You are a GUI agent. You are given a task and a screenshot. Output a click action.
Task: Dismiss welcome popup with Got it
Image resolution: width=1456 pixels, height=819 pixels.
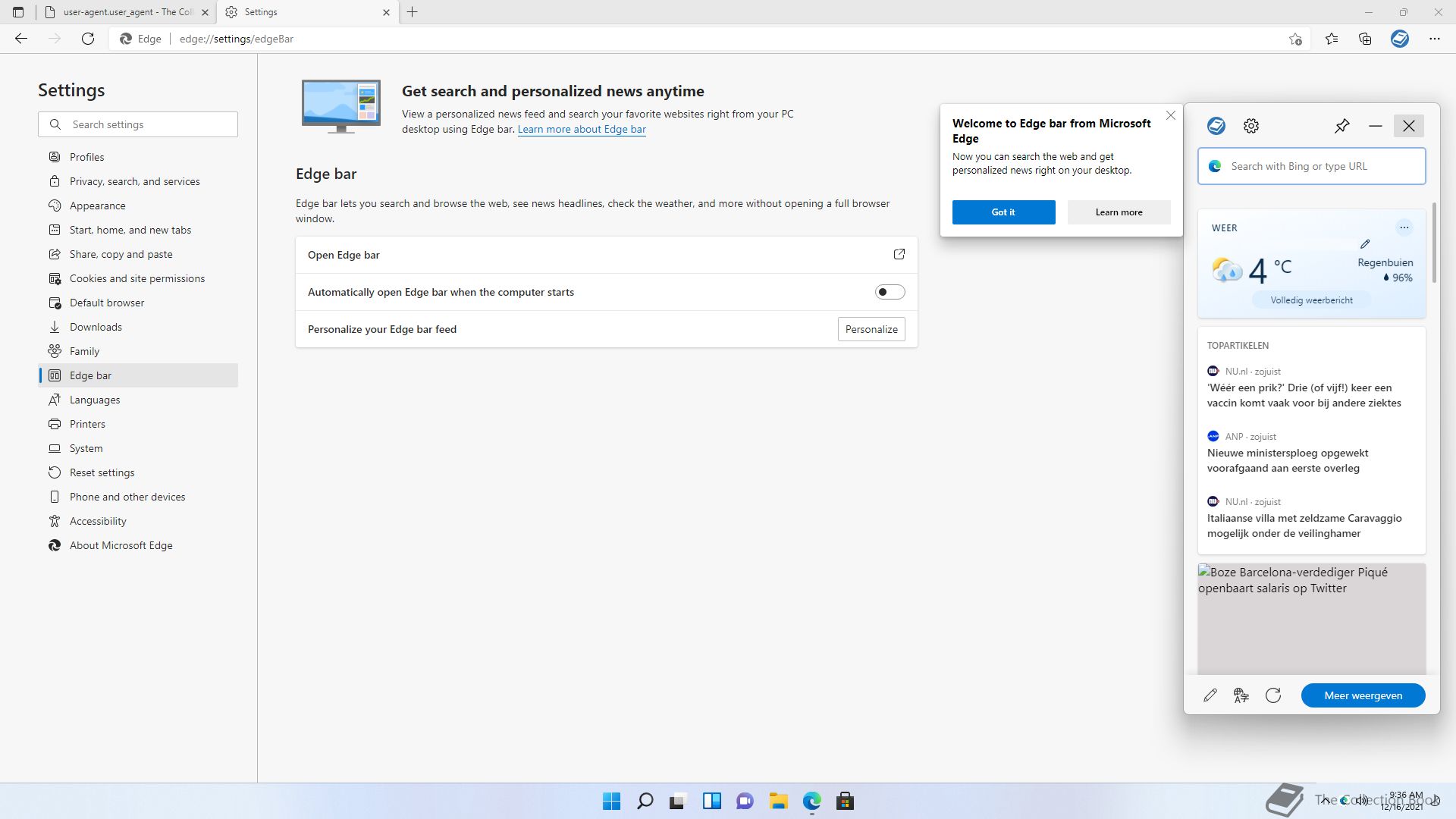pos(1003,212)
